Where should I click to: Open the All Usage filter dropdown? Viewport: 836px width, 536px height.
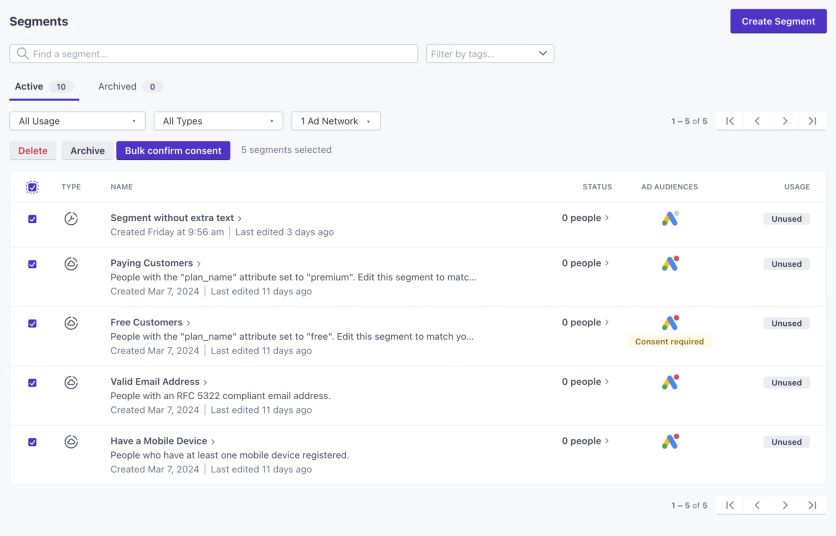pyautogui.click(x=77, y=121)
